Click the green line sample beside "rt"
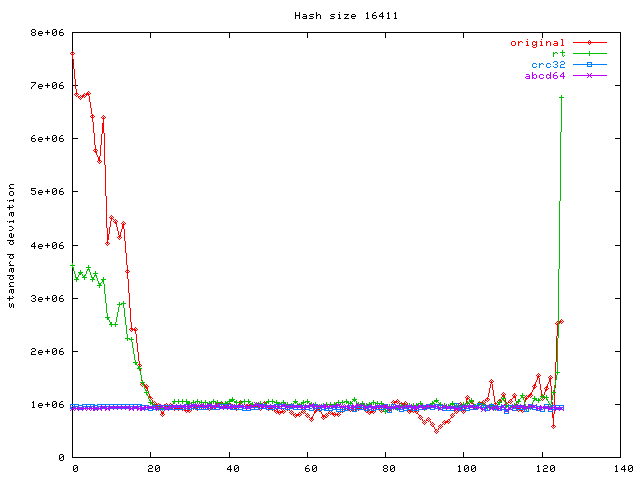The height and width of the screenshot is (480, 640). (589, 53)
